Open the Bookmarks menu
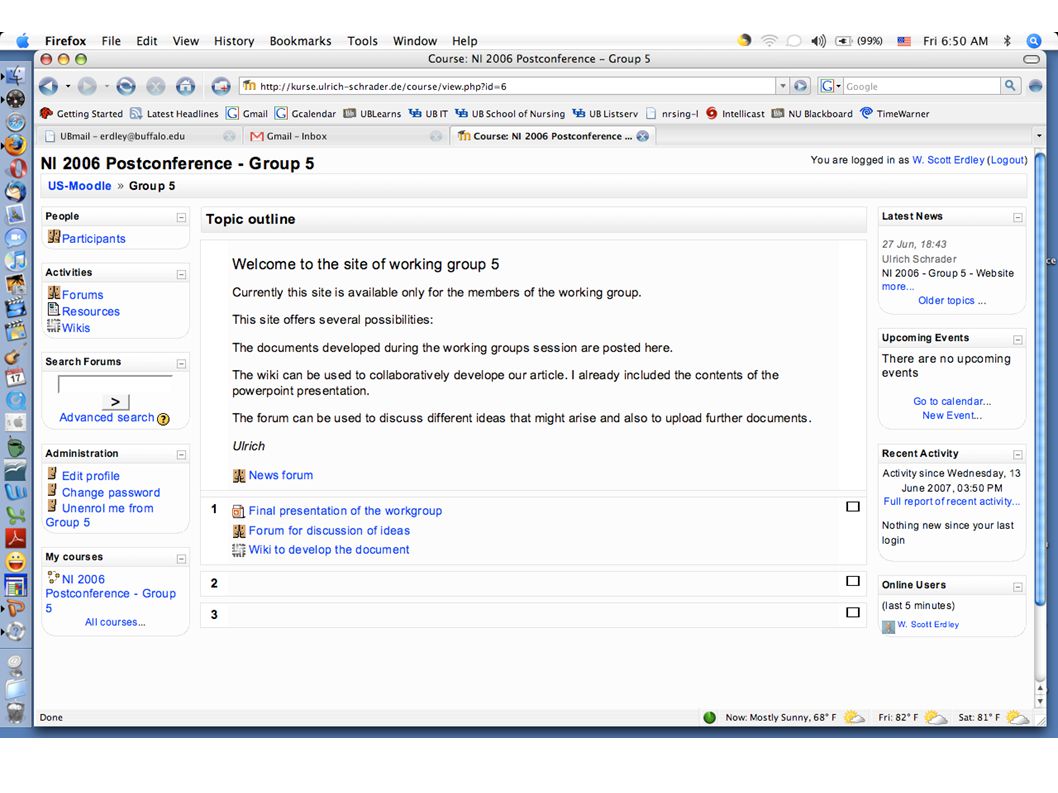 pyautogui.click(x=300, y=40)
